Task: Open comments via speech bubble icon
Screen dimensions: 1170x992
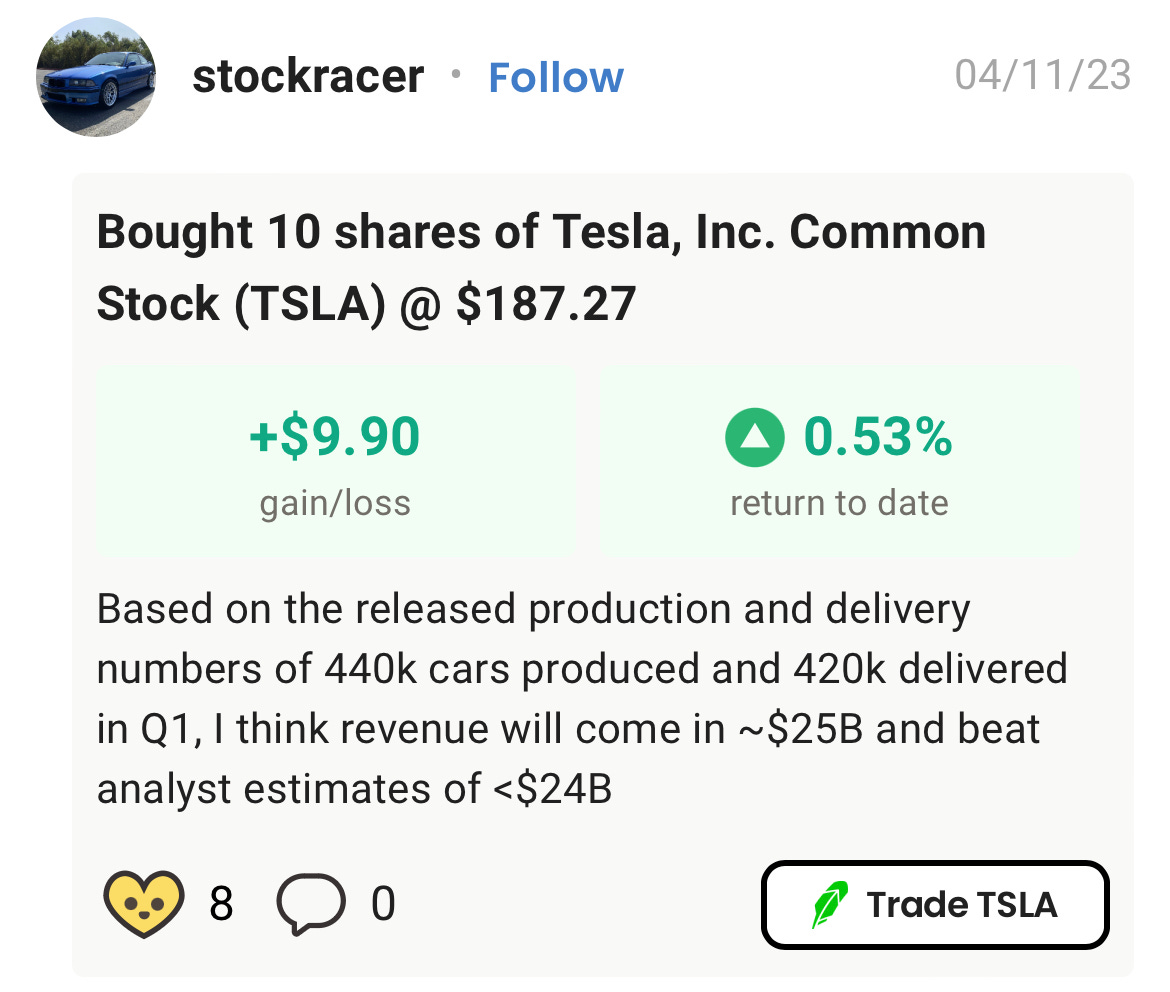Action: coord(310,903)
